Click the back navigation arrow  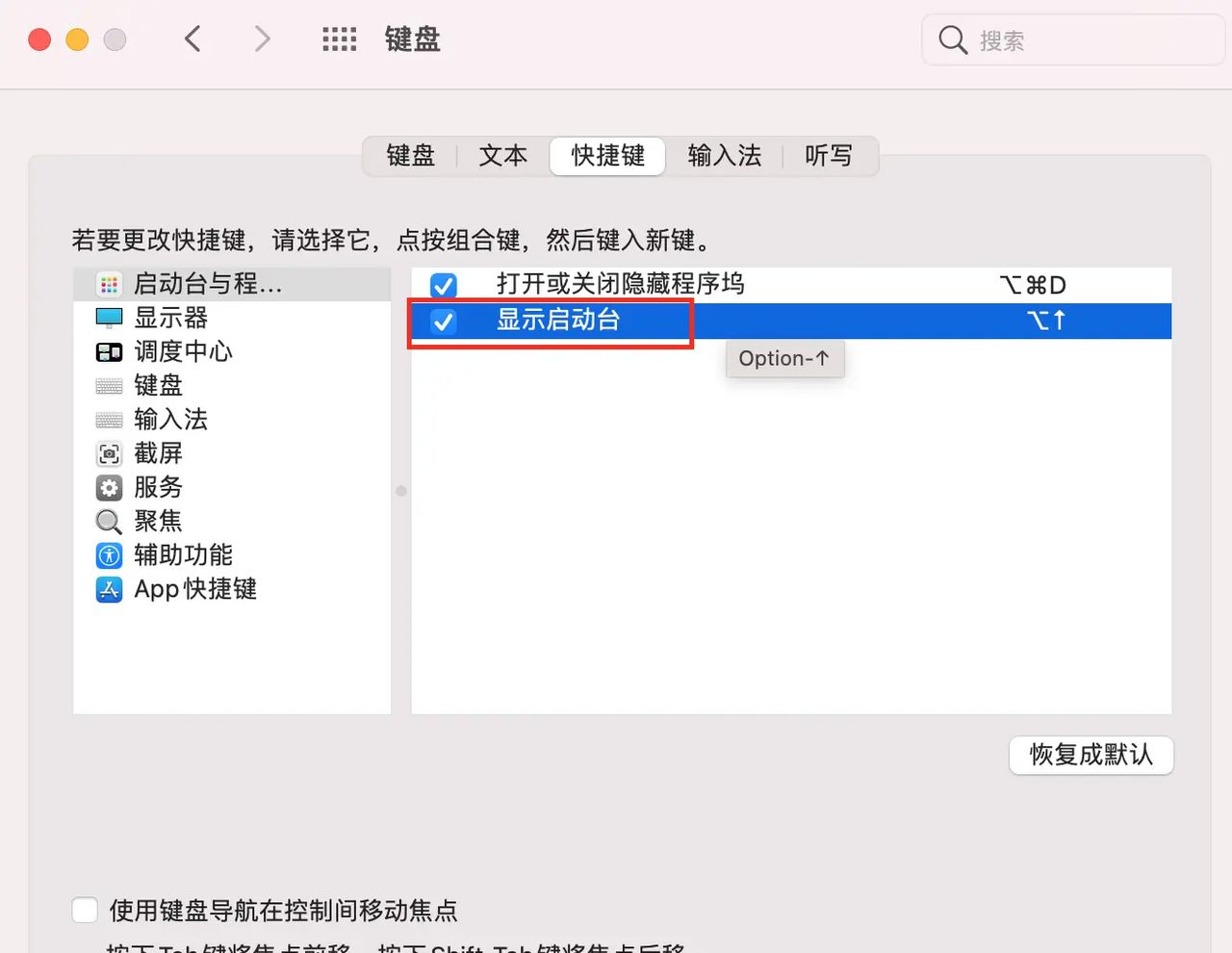(x=192, y=39)
